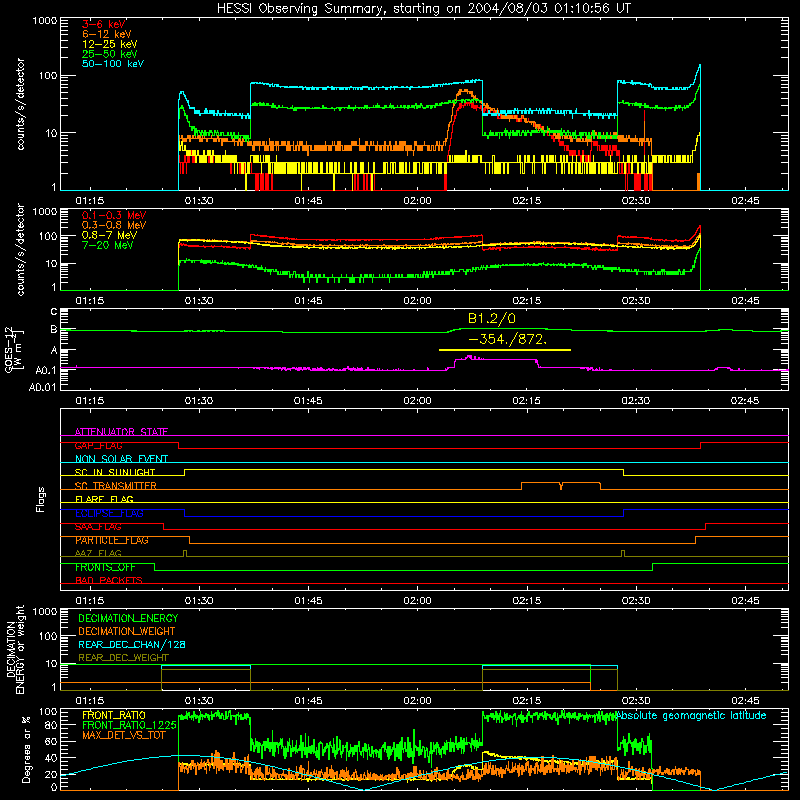Select the PARTICLE_FLAG label
The height and width of the screenshot is (800, 800).
pyautogui.click(x=112, y=540)
